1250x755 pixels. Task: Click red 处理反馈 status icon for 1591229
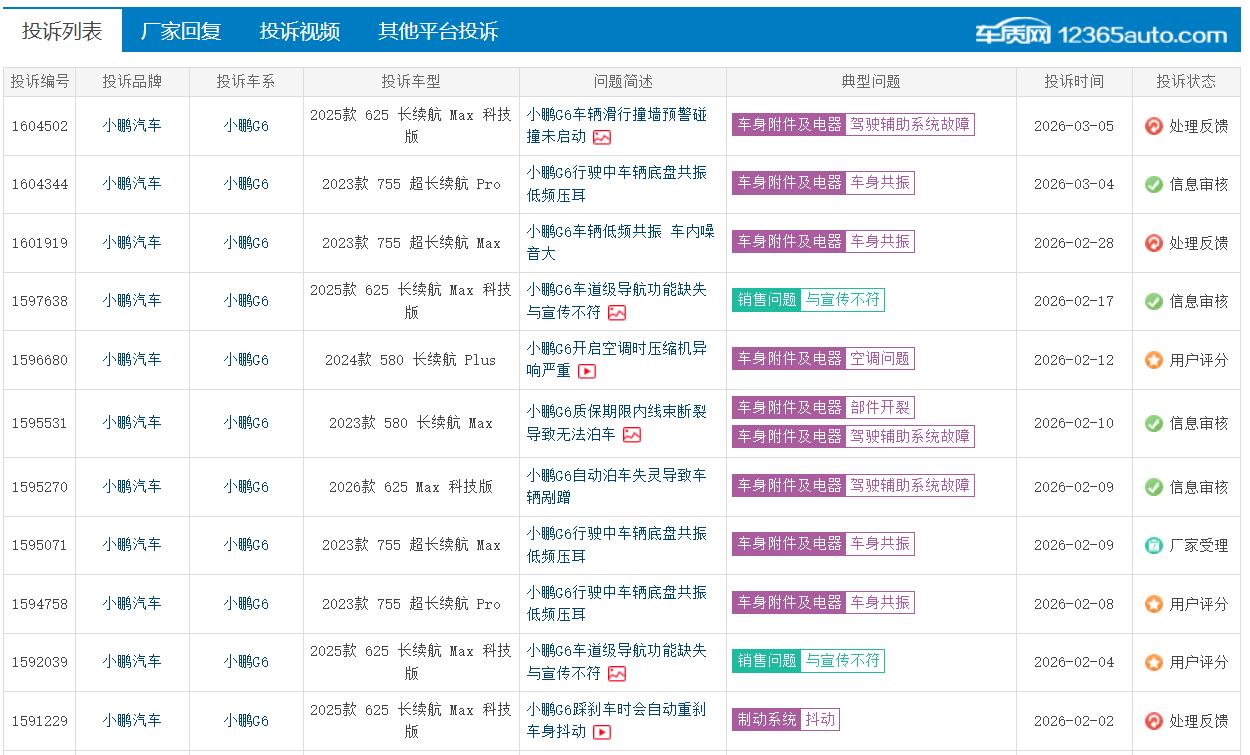[x=1154, y=721]
